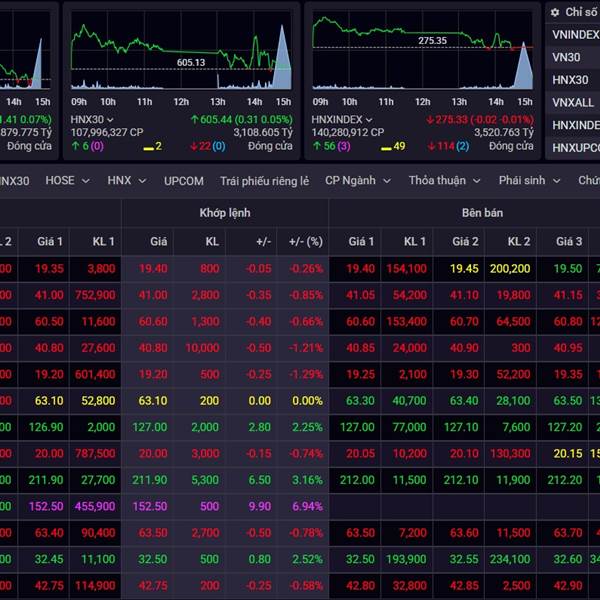The width and height of the screenshot is (600, 600).
Task: Click the HNXINDEX intraday chart
Action: (422, 51)
